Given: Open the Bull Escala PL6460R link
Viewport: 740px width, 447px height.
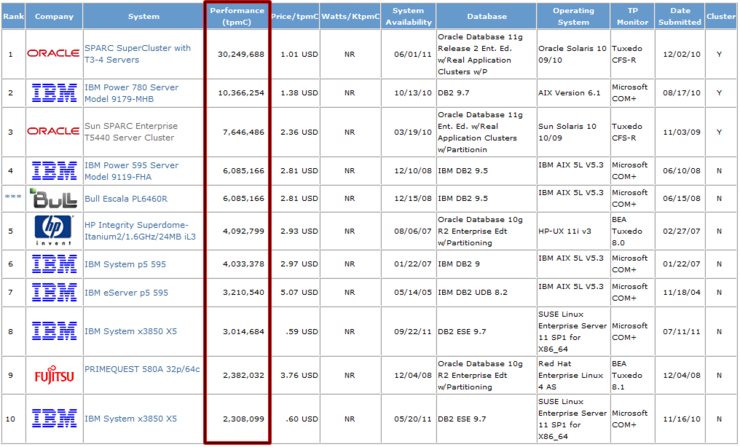Looking at the screenshot, I should 126,199.
